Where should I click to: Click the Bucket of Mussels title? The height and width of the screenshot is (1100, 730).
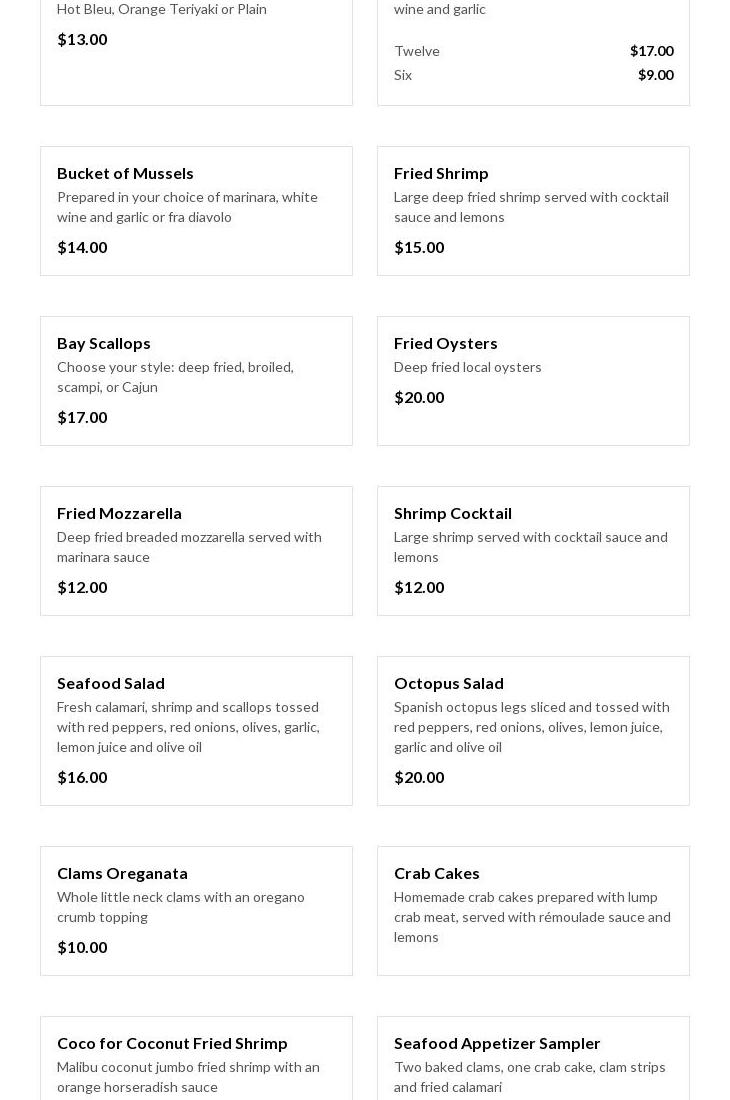[125, 173]
